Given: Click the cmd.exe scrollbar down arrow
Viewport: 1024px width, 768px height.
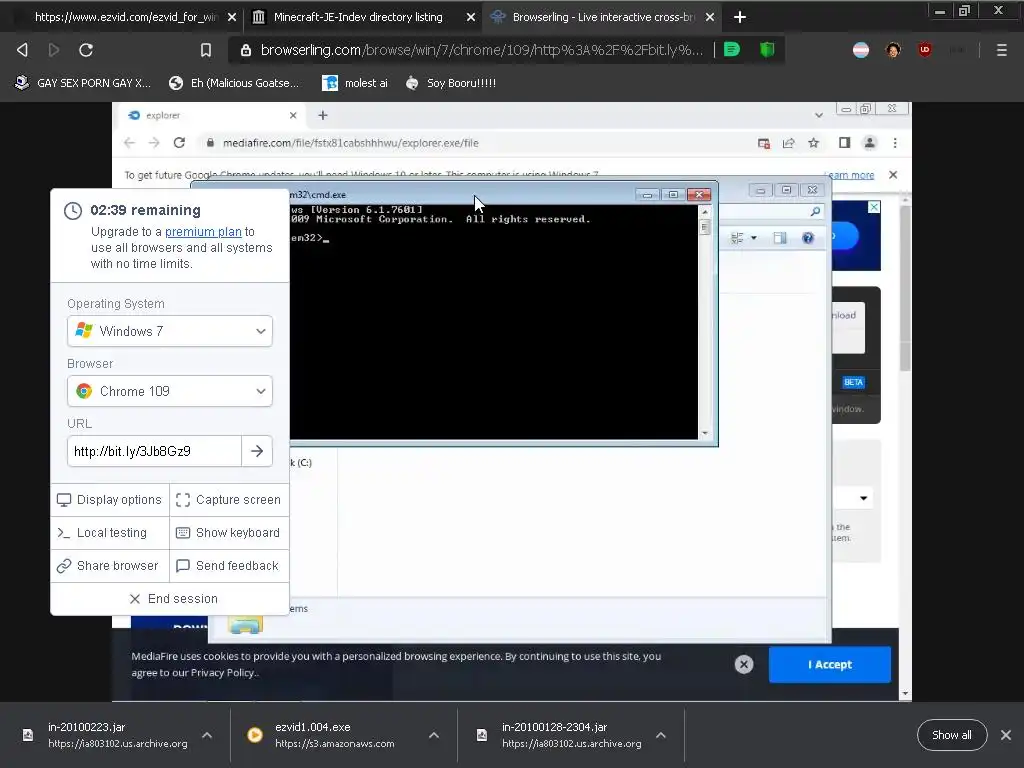Looking at the screenshot, I should [705, 433].
